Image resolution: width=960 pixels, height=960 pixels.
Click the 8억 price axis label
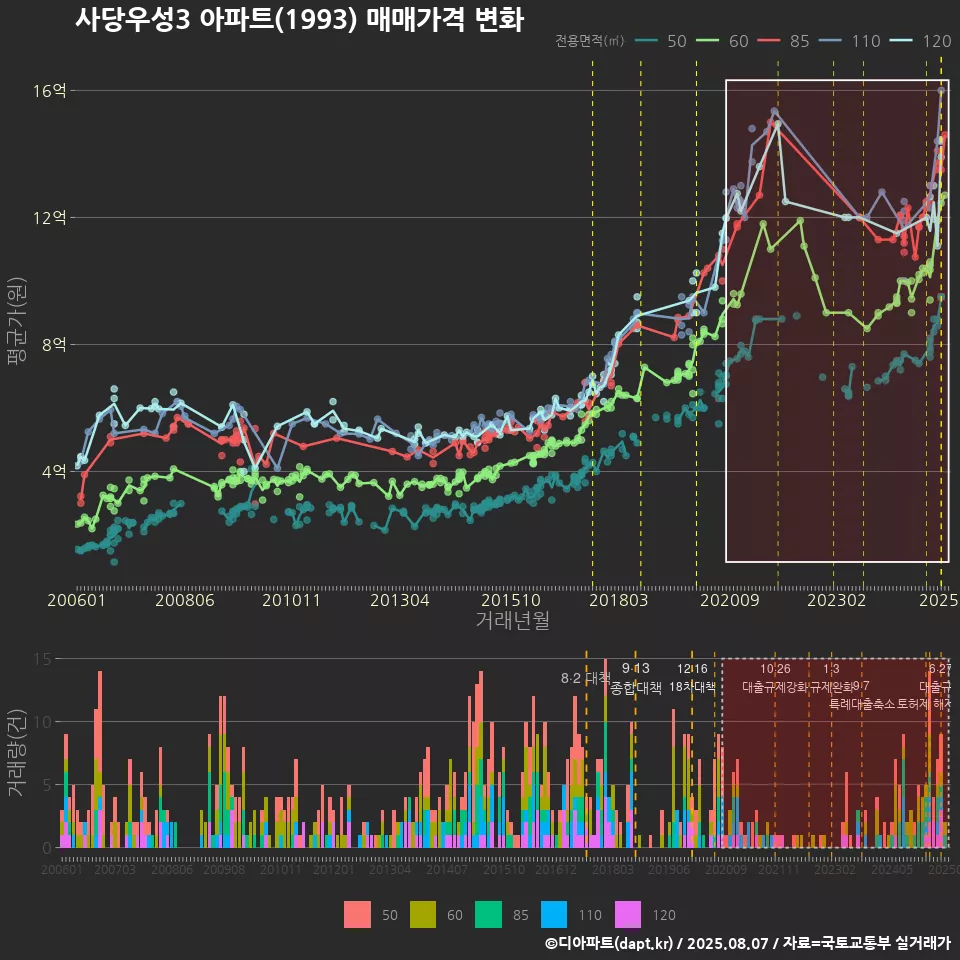point(54,344)
